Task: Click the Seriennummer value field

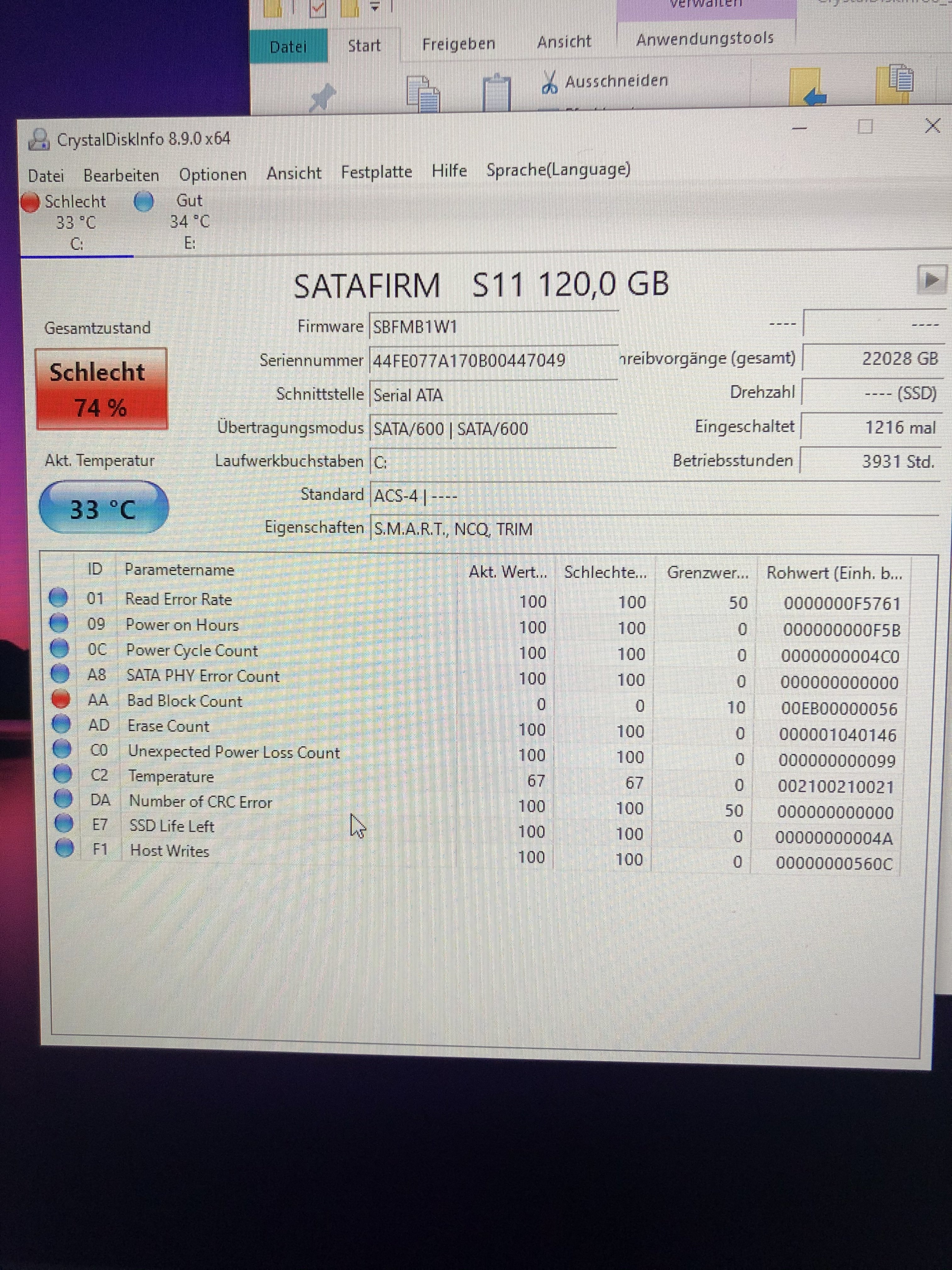Action: [x=492, y=361]
